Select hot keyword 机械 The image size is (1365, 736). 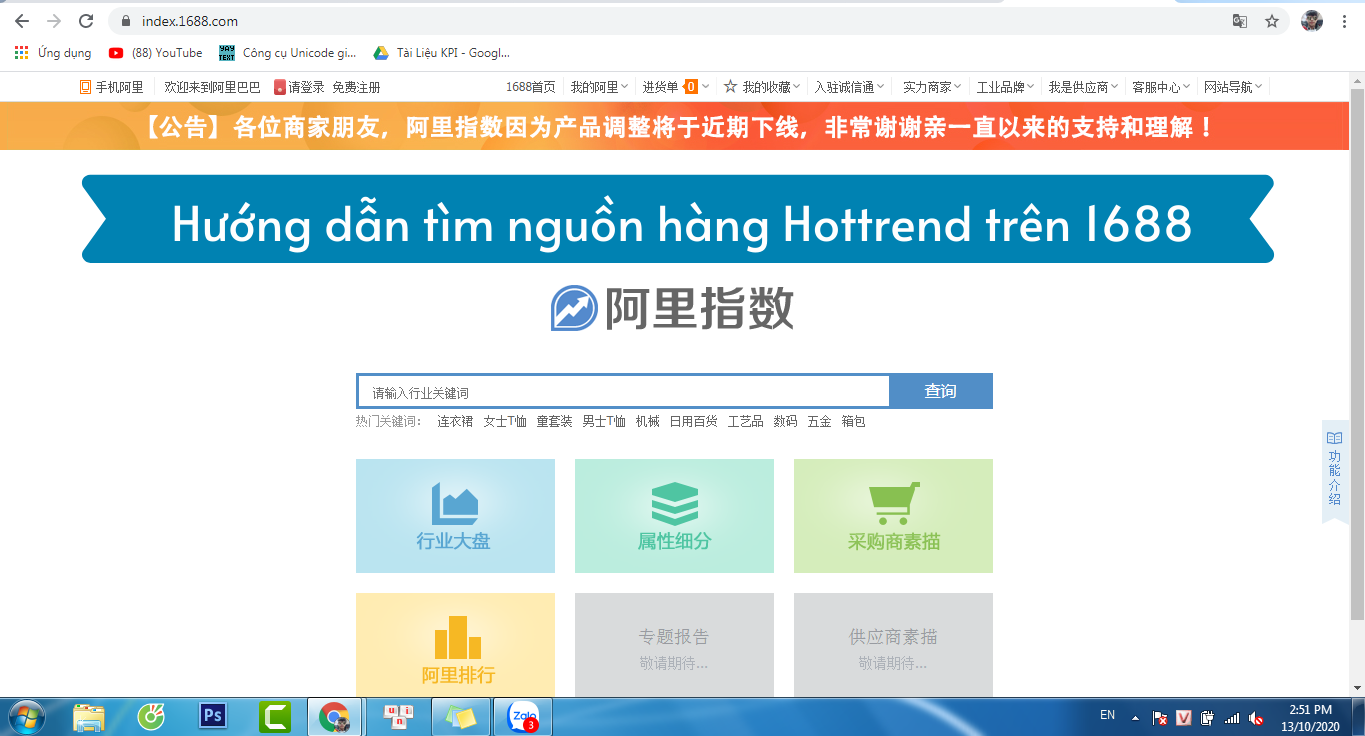click(648, 422)
